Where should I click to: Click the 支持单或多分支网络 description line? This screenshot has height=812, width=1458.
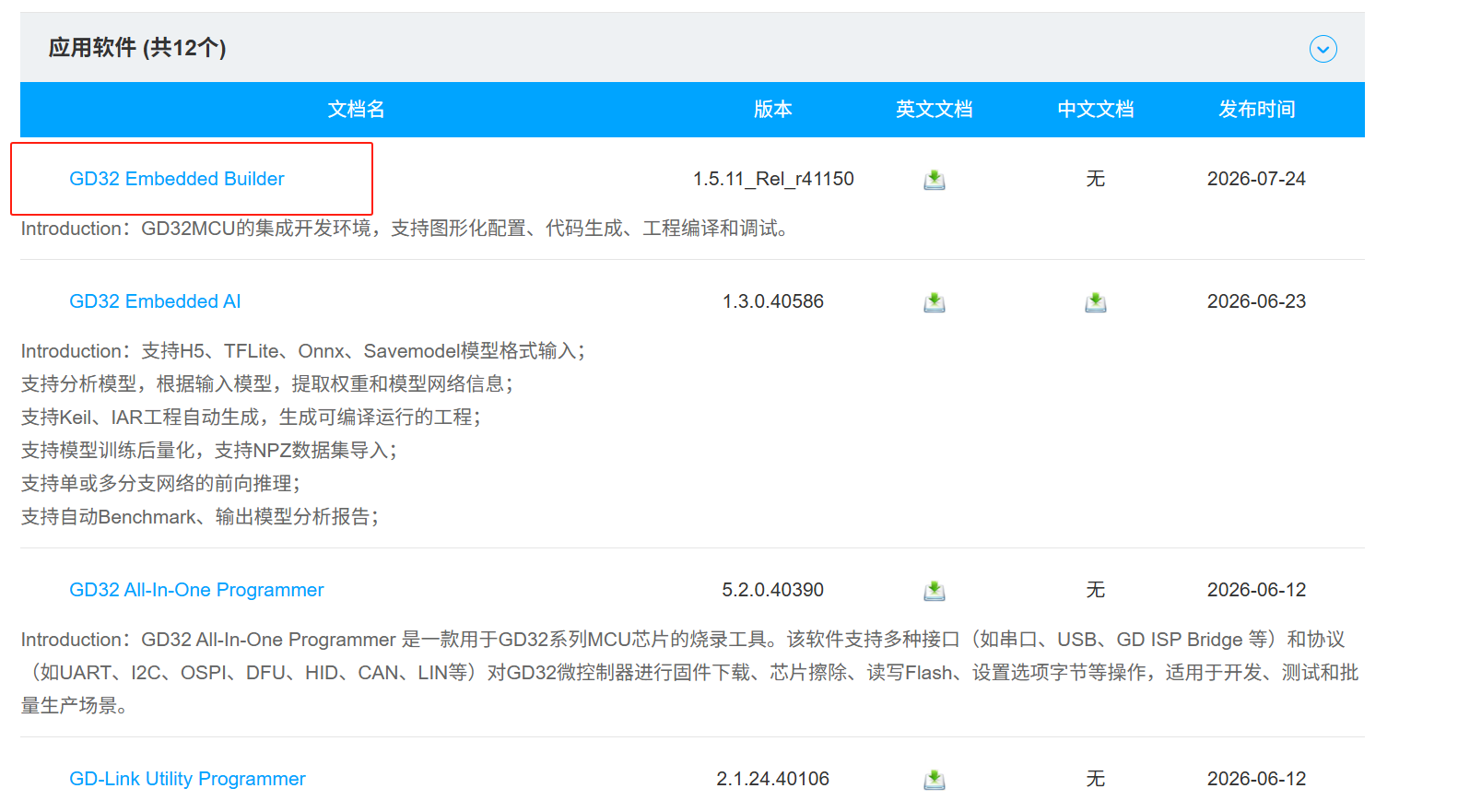click(x=160, y=484)
